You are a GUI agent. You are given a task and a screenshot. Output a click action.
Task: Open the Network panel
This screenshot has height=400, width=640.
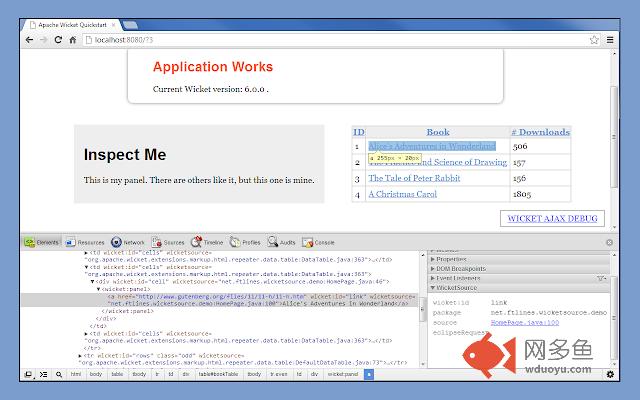[x=128, y=242]
